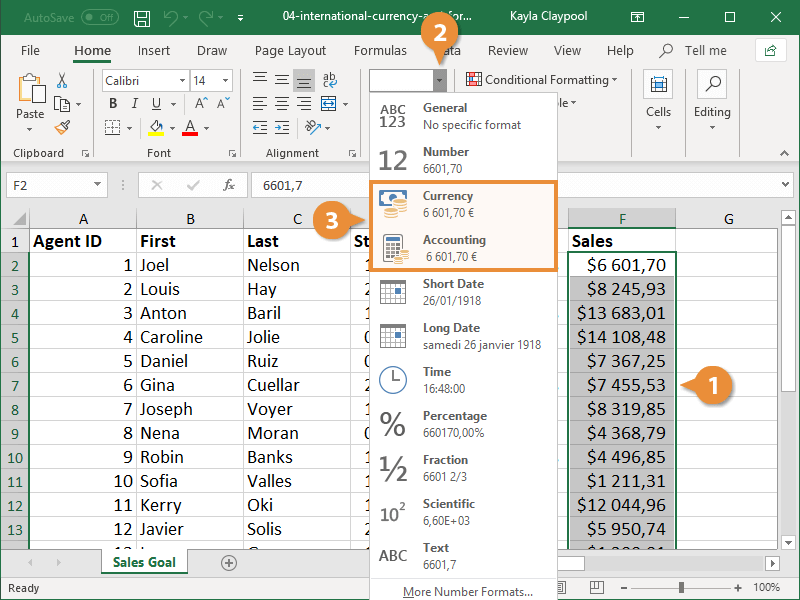Click Insert Function fx icon
The image size is (800, 600).
coord(229,185)
